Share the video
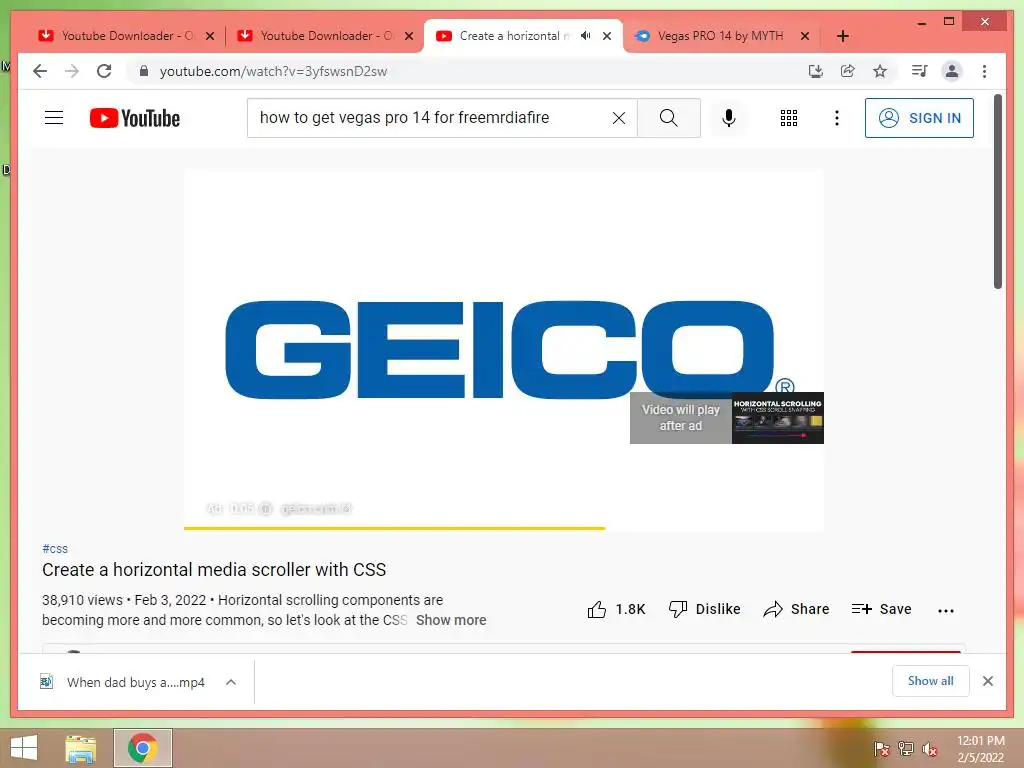Image resolution: width=1024 pixels, height=768 pixels. coord(797,609)
